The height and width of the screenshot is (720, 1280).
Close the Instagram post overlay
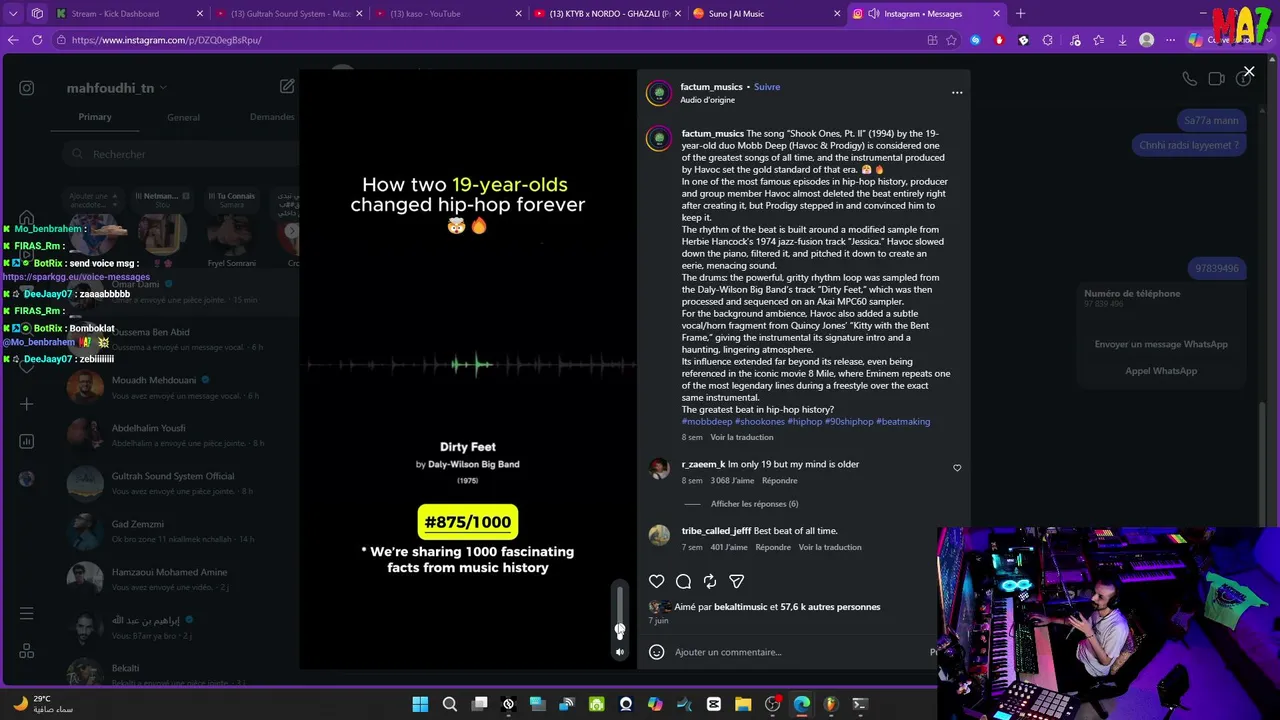[1249, 71]
